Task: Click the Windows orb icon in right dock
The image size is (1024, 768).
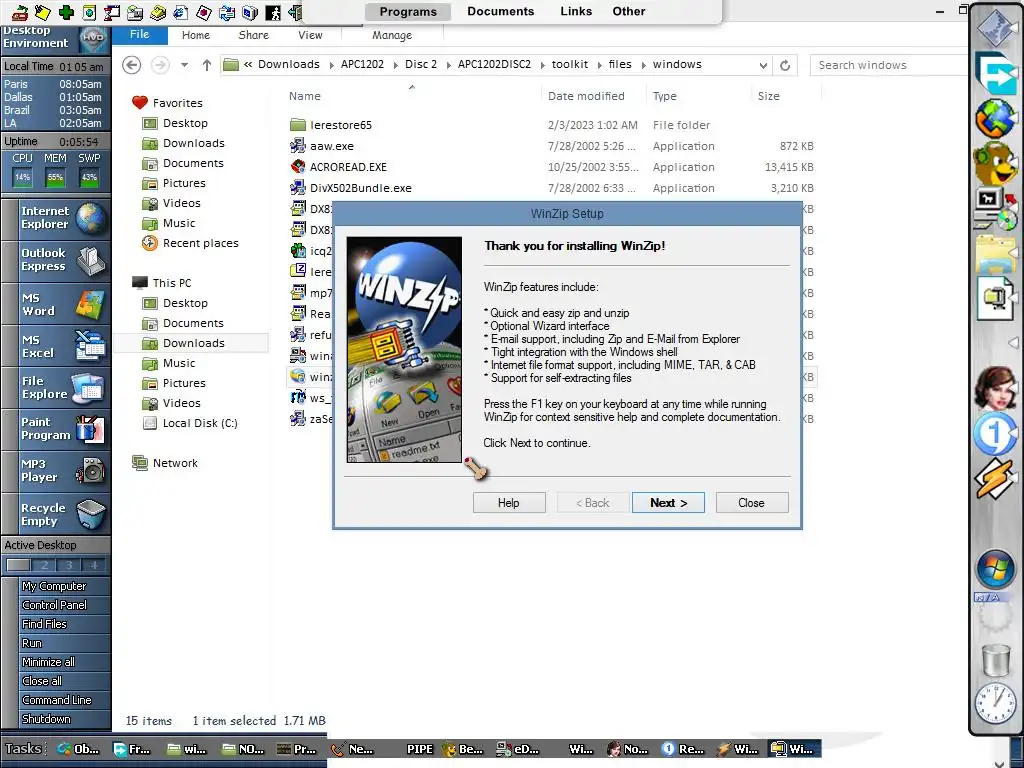Action: click(994, 568)
